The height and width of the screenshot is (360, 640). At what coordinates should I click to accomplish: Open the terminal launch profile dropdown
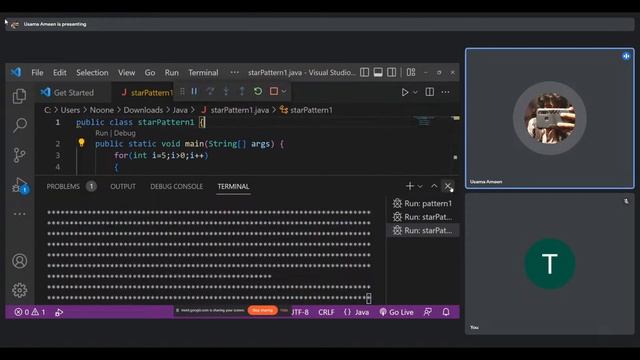point(420,187)
